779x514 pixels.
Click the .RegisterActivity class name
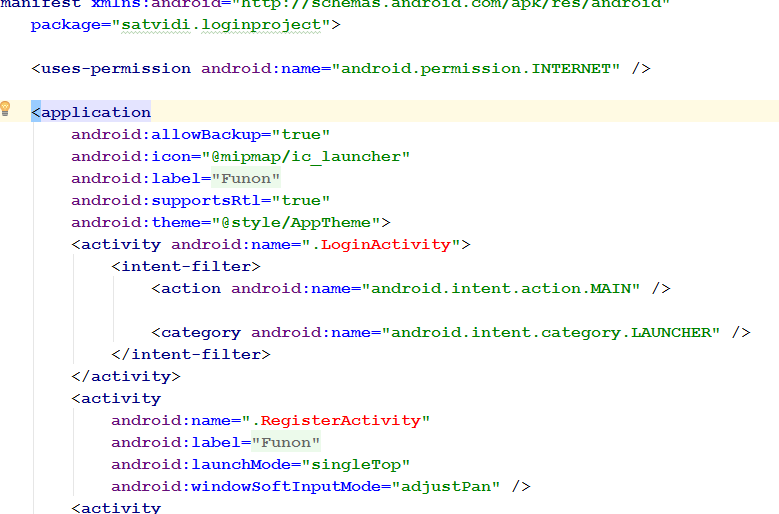click(340, 420)
